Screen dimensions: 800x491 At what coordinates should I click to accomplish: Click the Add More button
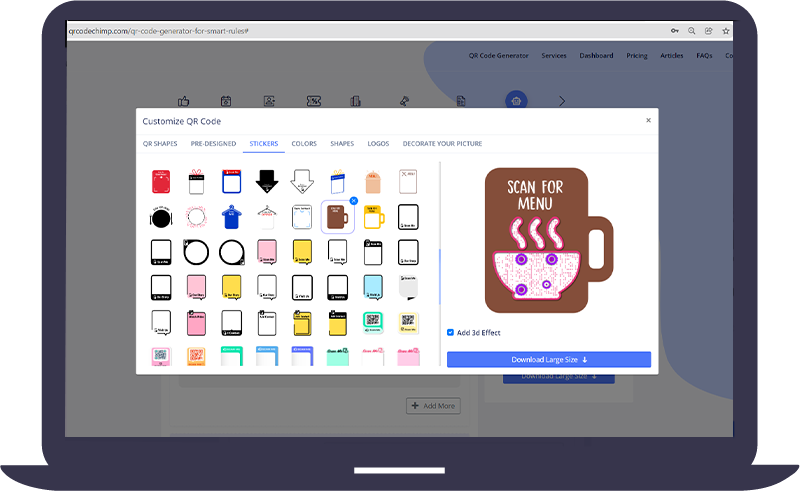434,406
